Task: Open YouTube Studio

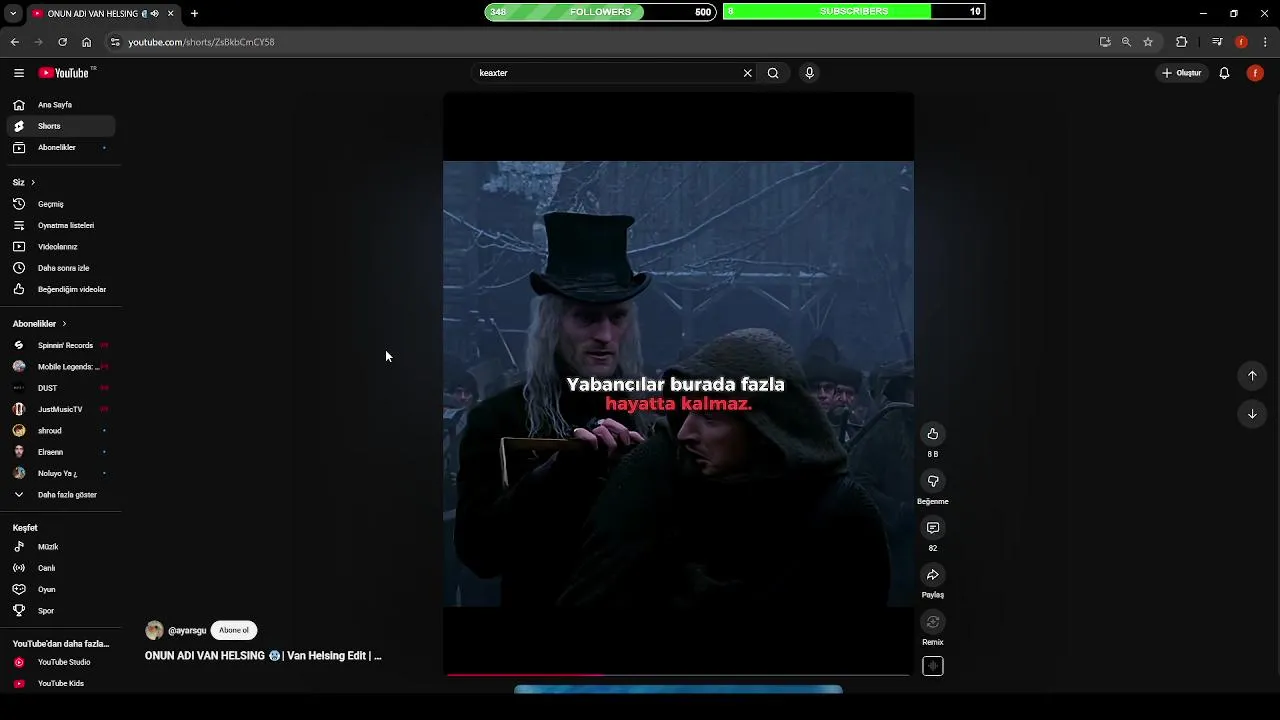Action: tap(61, 662)
